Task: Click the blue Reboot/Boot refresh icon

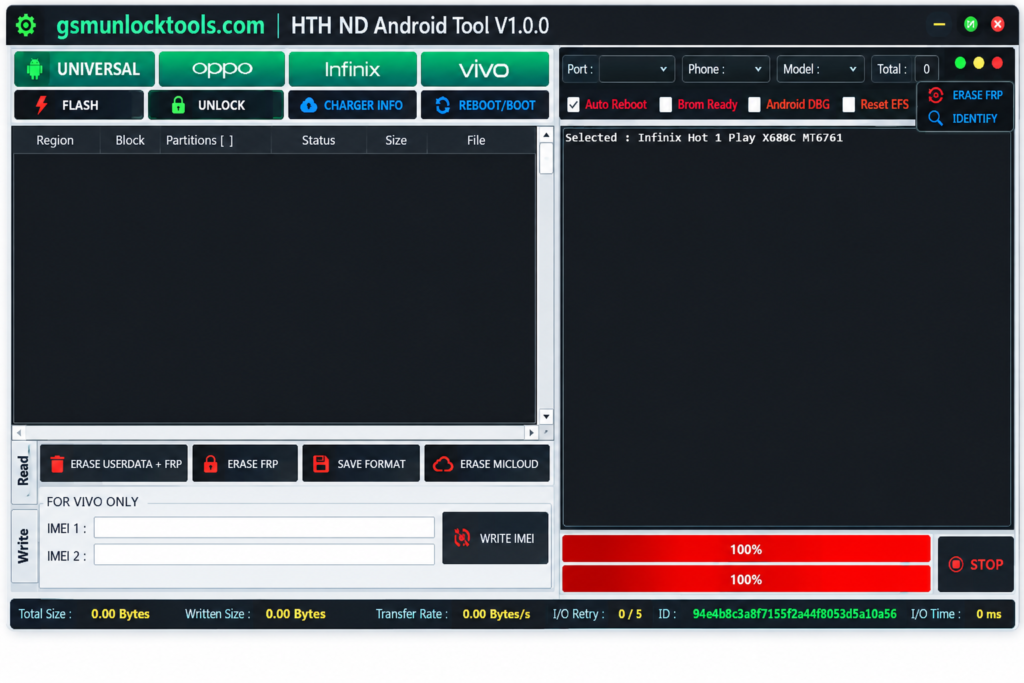Action: [443, 105]
